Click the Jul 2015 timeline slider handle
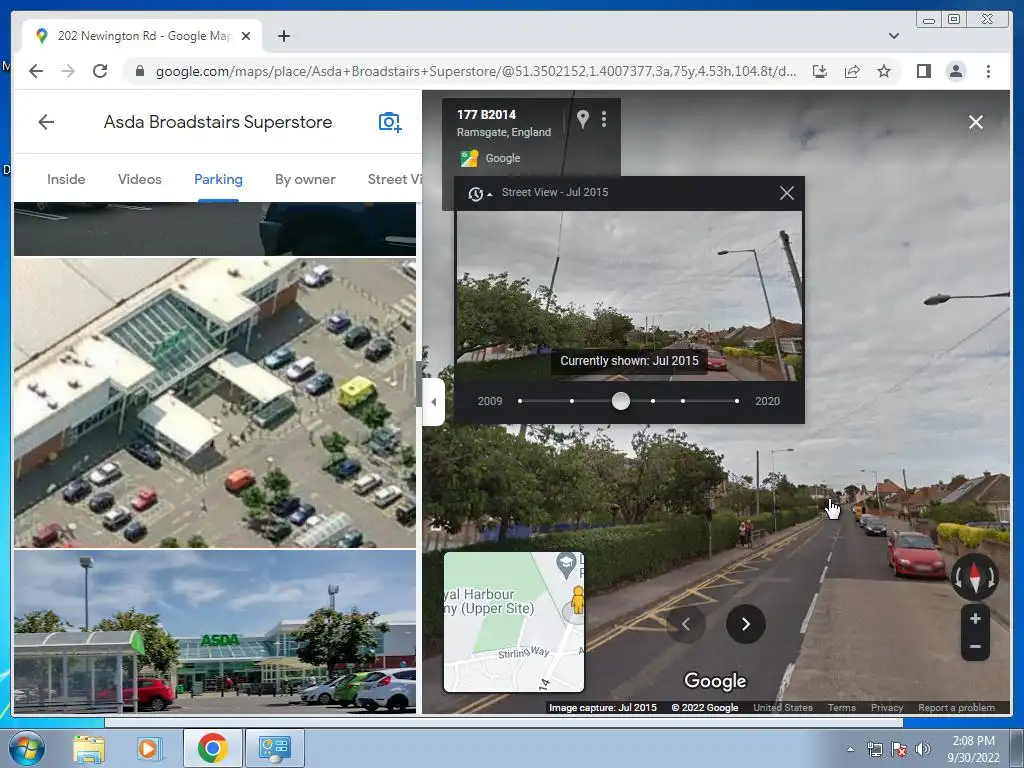This screenshot has width=1024, height=768. 621,401
